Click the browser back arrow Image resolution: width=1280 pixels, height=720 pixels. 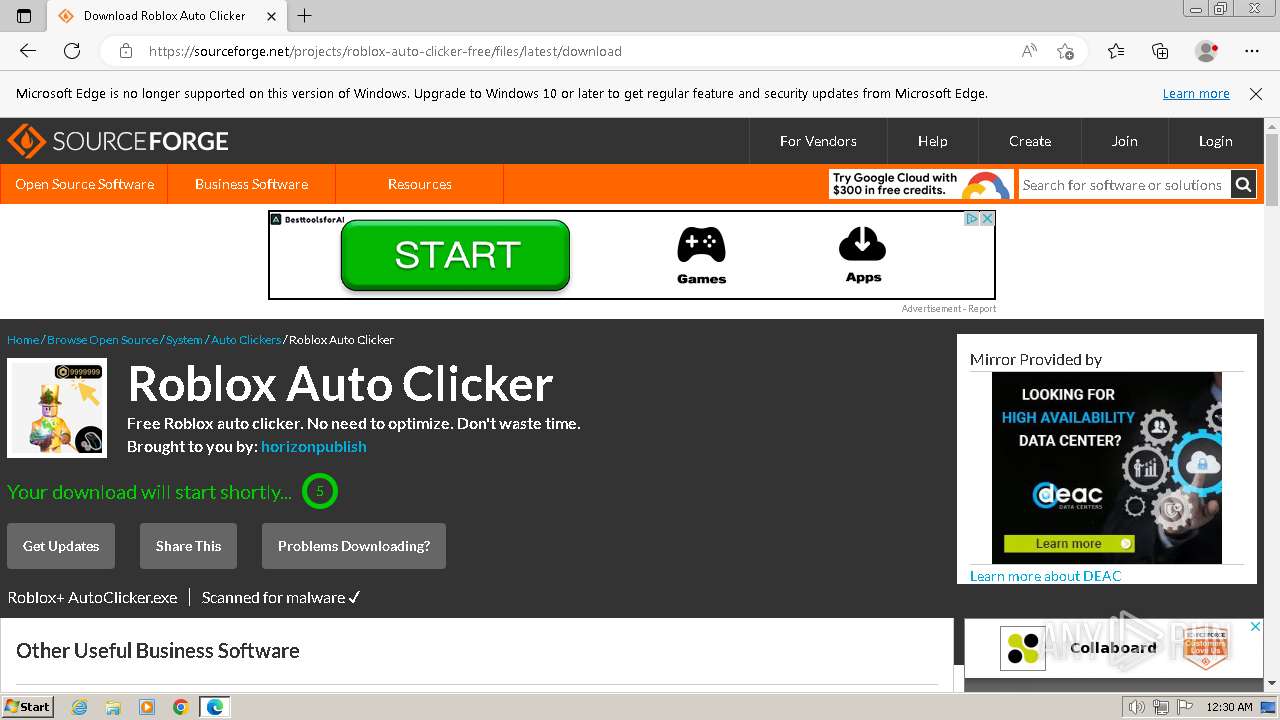click(x=28, y=51)
